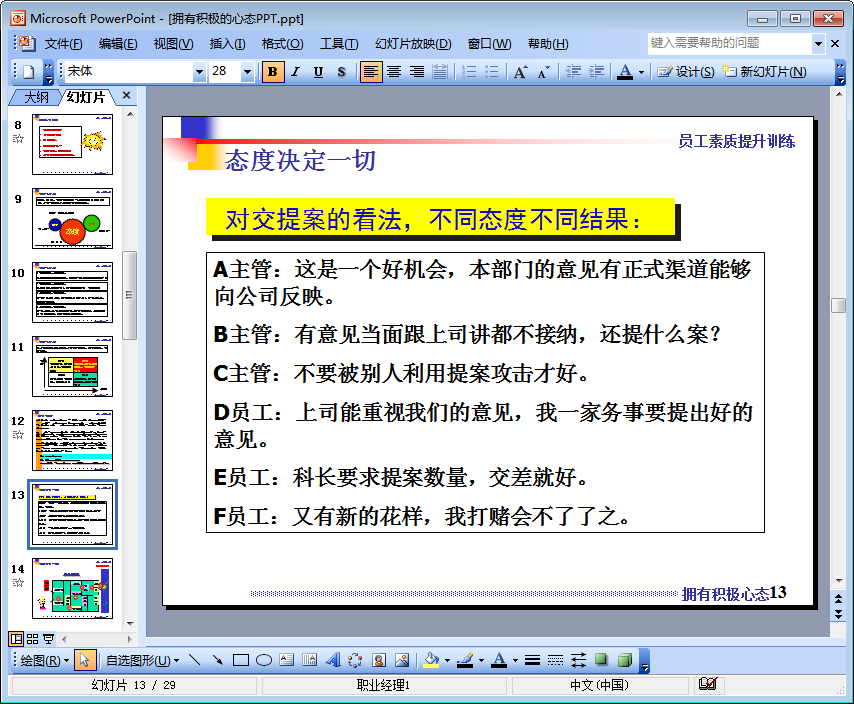This screenshot has width=854, height=704.
Task: Insert WordArt from the drawing toolbar
Action: [333, 660]
